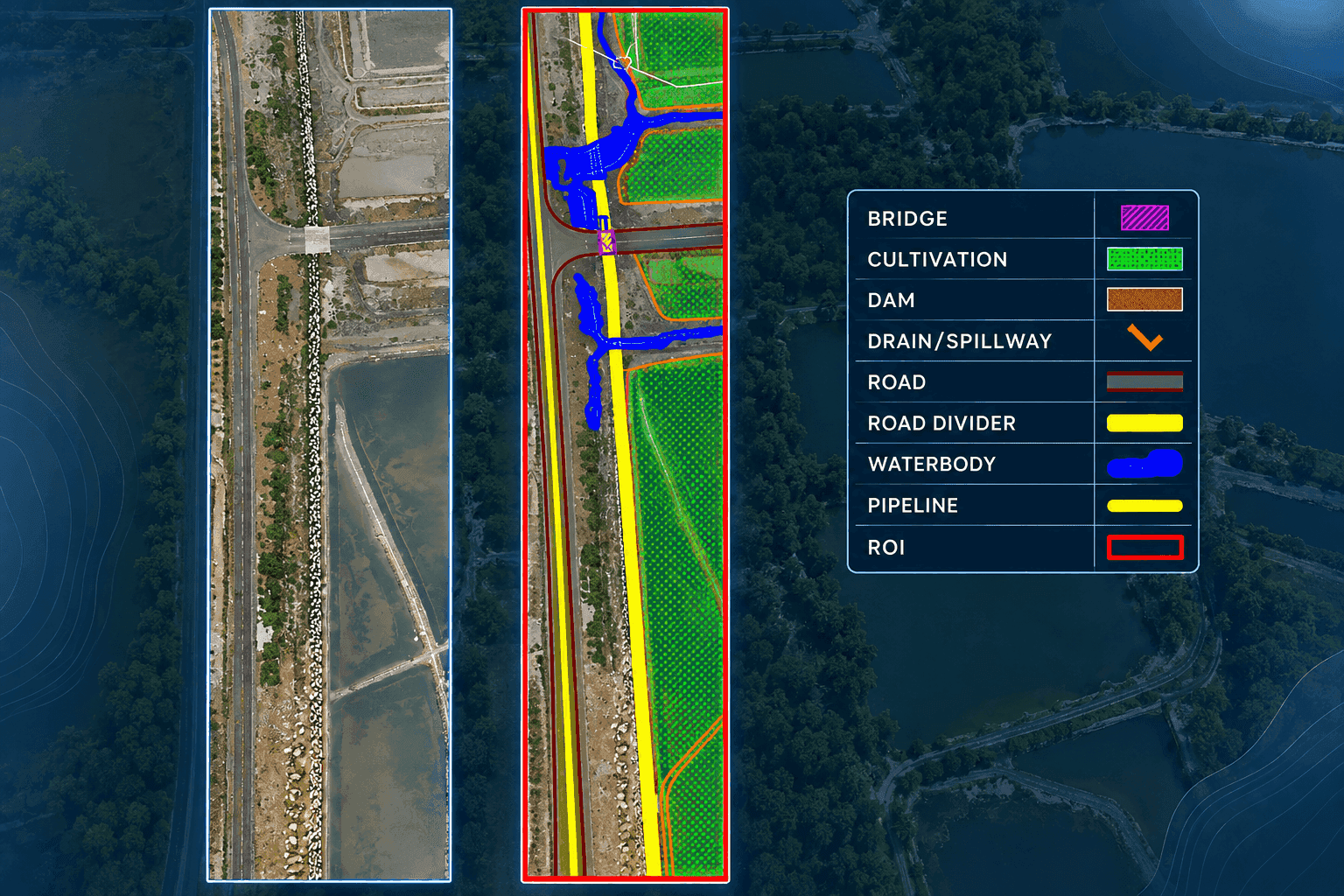Click the magenta bridge marker on annotated map
This screenshot has width=1344, height=896.
coord(605,241)
